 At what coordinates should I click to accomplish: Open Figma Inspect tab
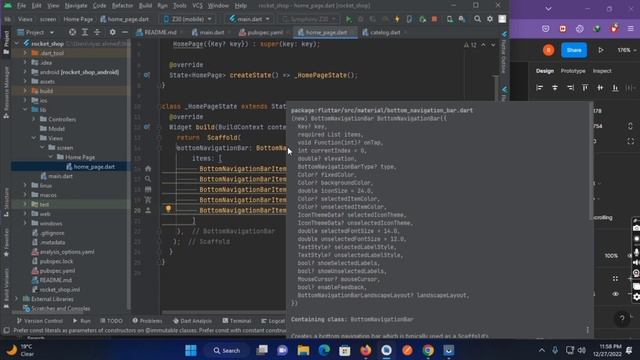pyautogui.click(x=602, y=71)
